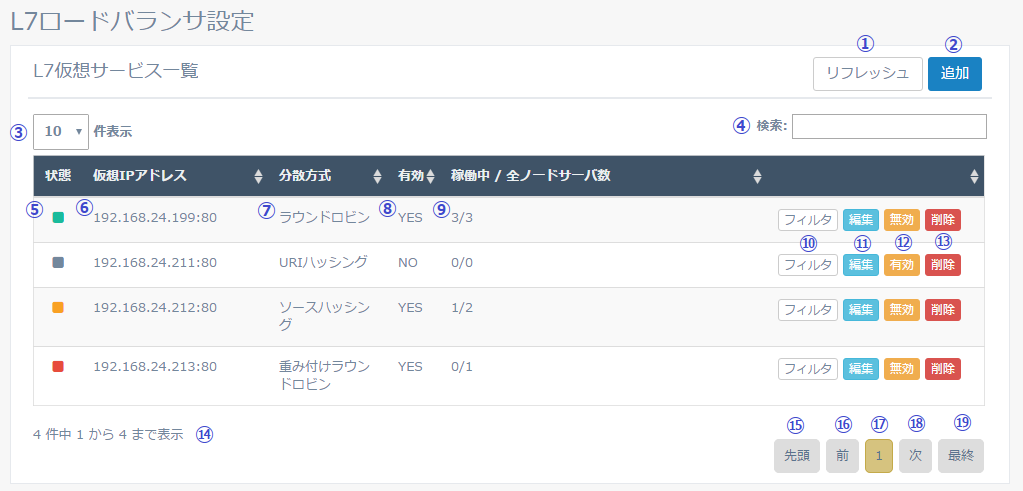Open フィルタ for 192.168.24.211:80
Image resolution: width=1023 pixels, height=491 pixels.
808,265
